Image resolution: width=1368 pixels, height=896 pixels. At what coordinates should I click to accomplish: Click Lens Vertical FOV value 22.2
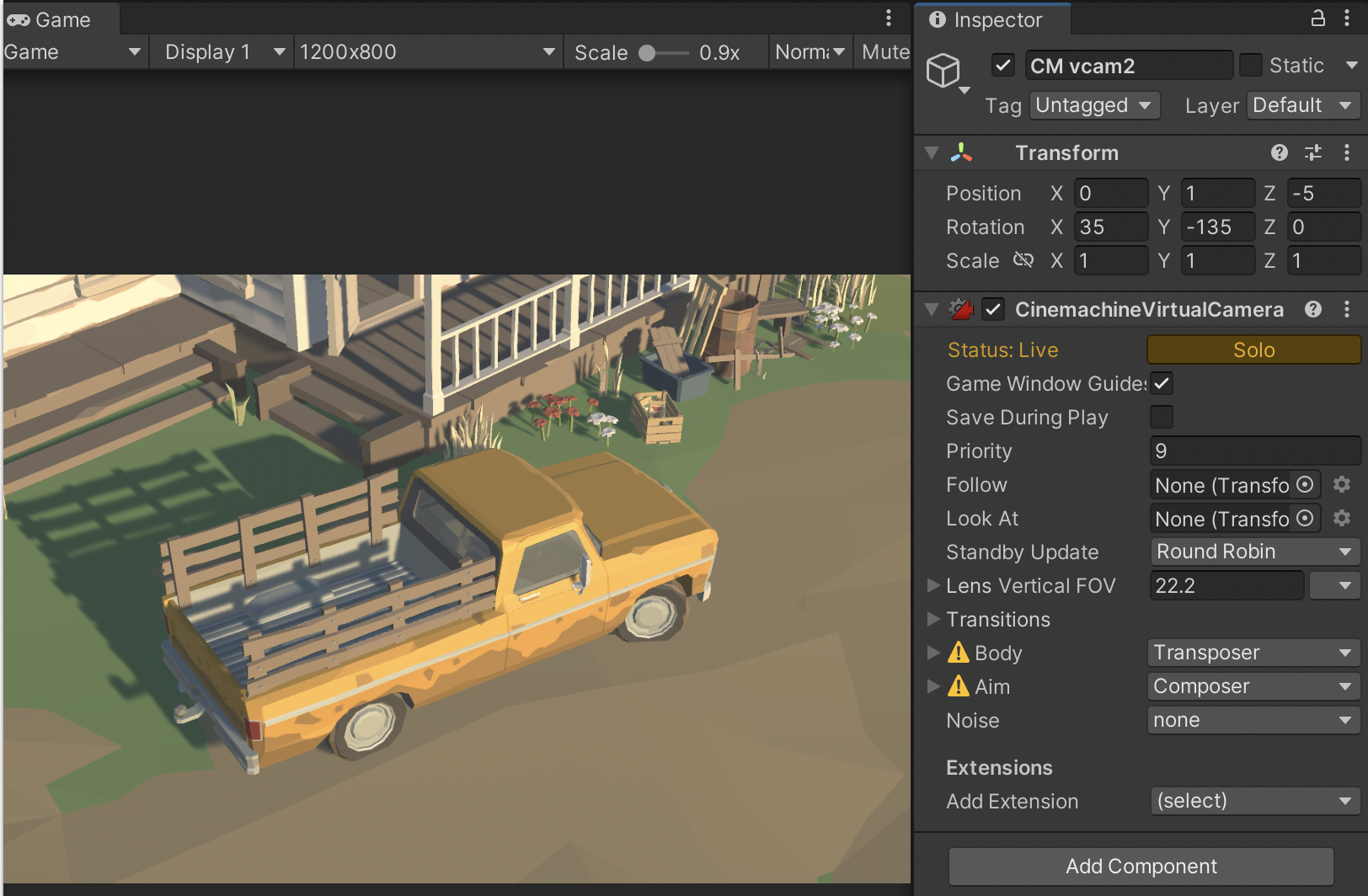[x=1227, y=585]
